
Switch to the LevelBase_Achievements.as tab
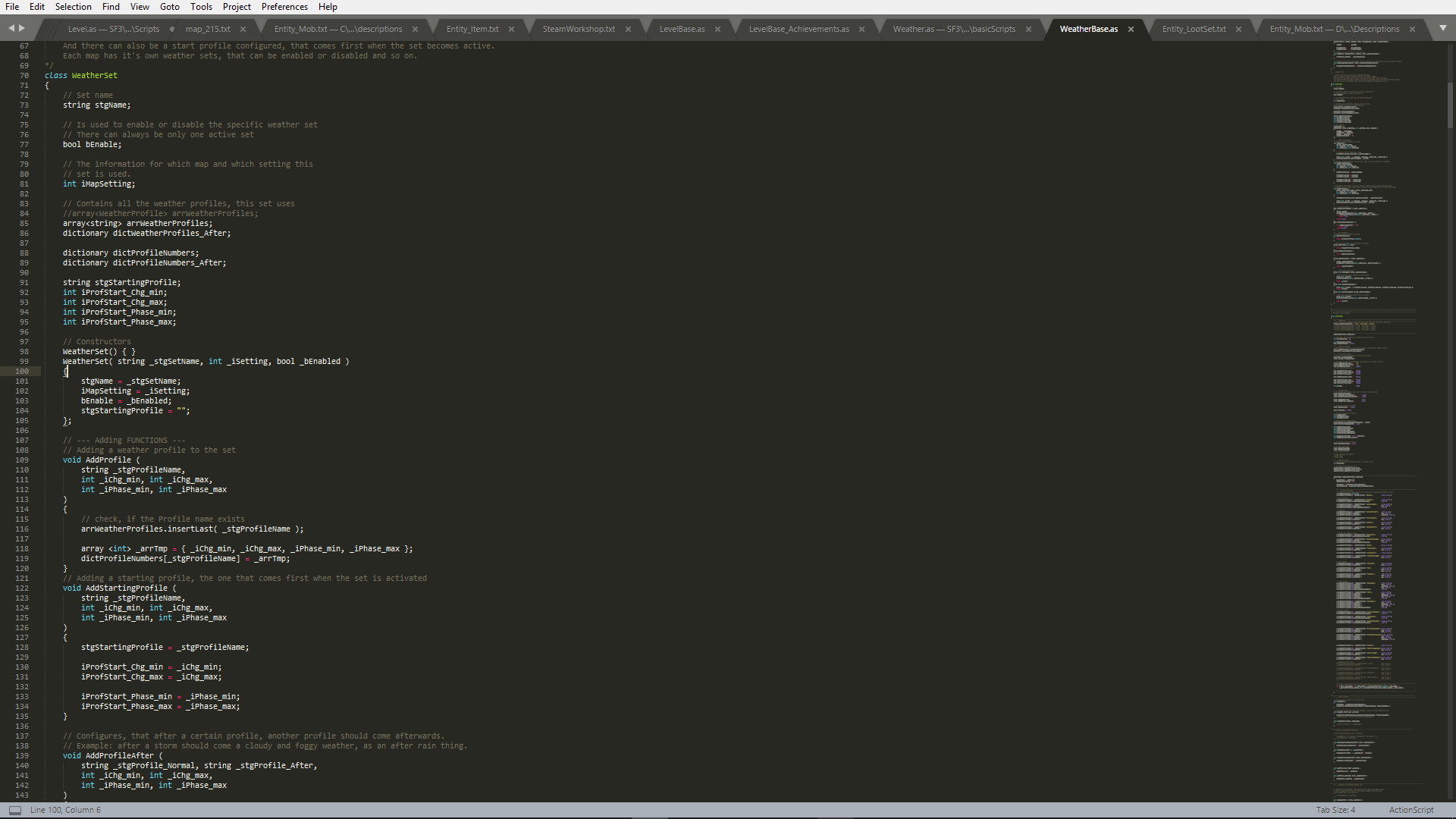click(800, 29)
